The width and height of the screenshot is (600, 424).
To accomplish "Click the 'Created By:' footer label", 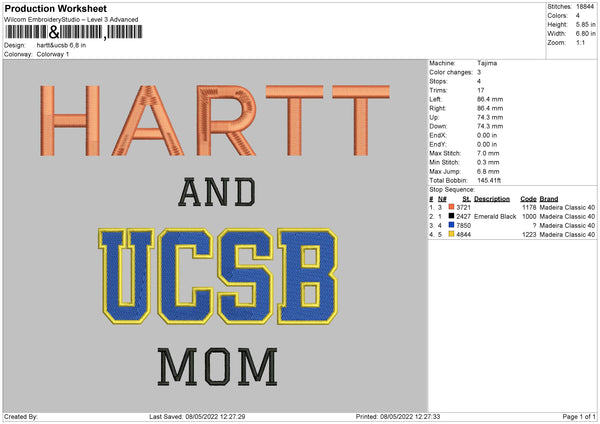I will (21, 417).
